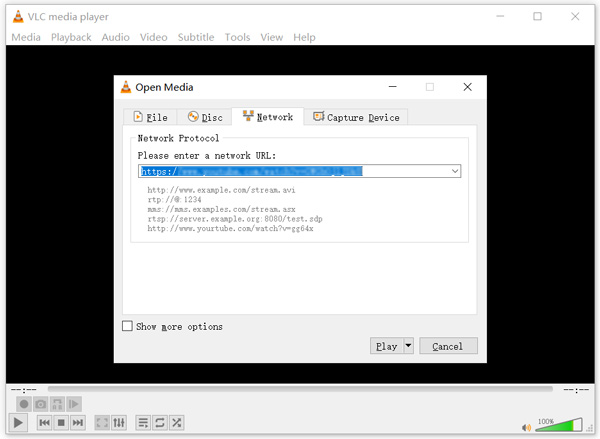
Task: Open the Audio menu
Action: coord(116,37)
